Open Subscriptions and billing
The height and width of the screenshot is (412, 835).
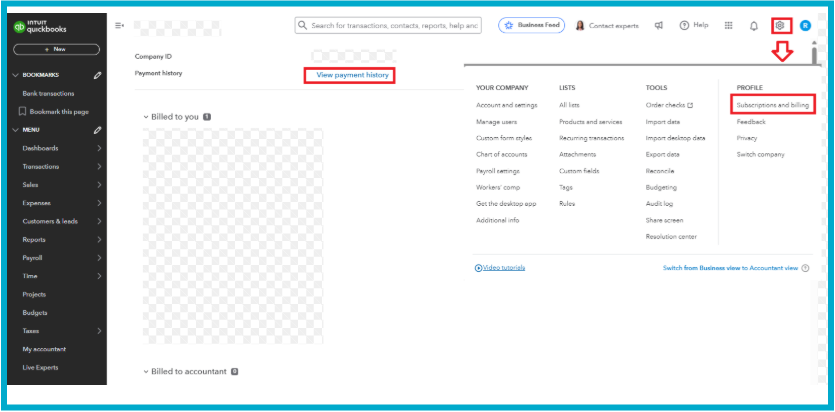click(773, 105)
